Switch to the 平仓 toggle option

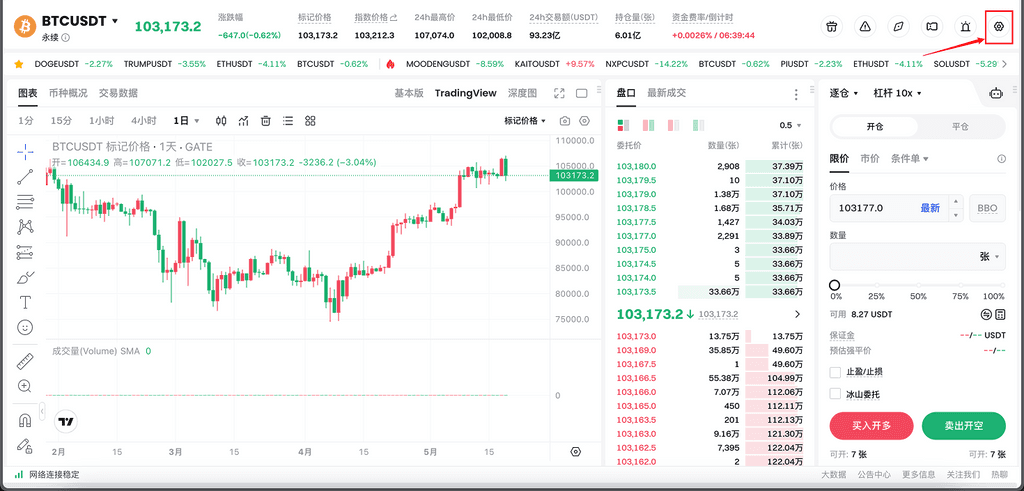click(960, 127)
